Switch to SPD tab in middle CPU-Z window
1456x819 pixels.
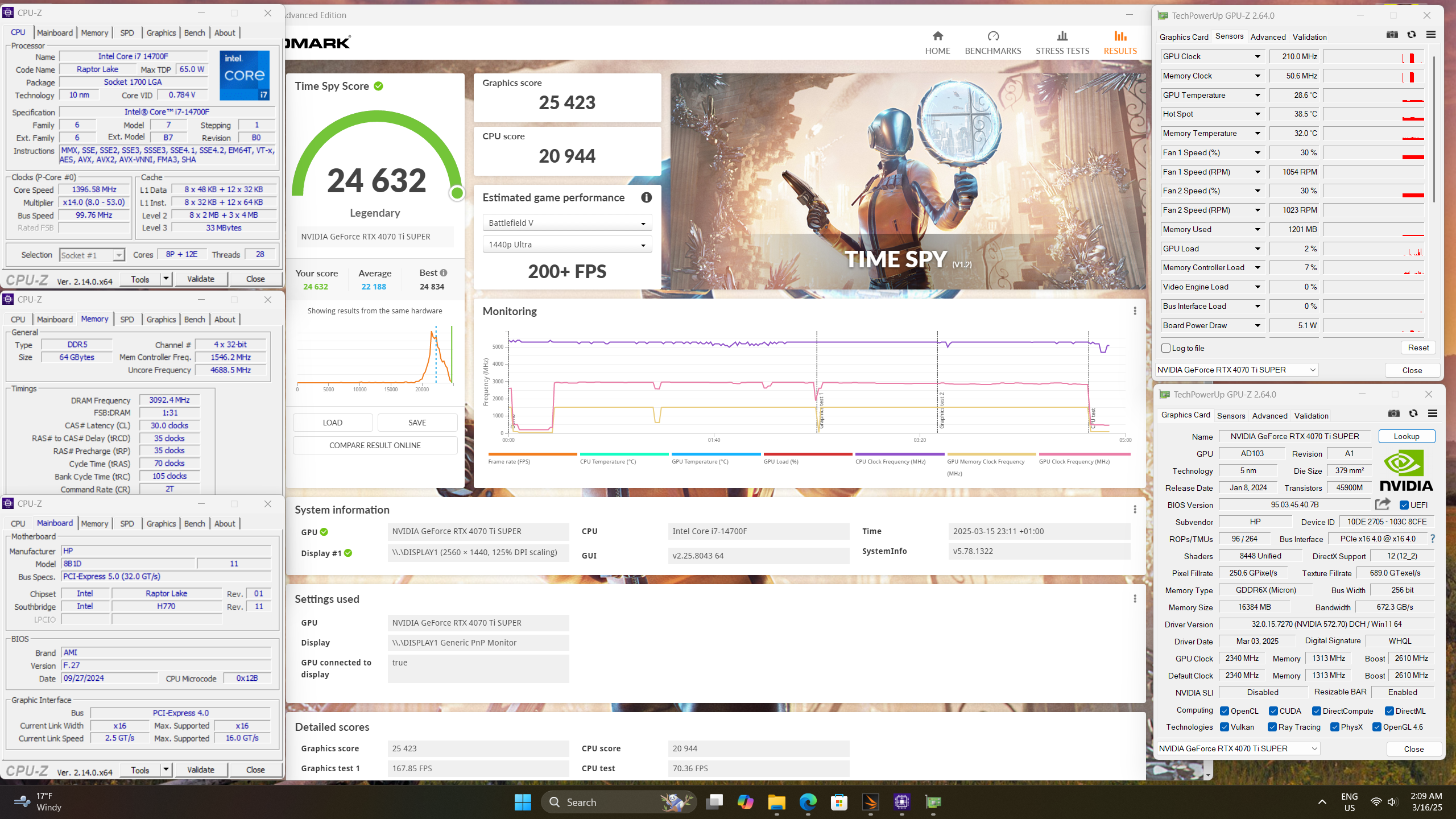127,319
